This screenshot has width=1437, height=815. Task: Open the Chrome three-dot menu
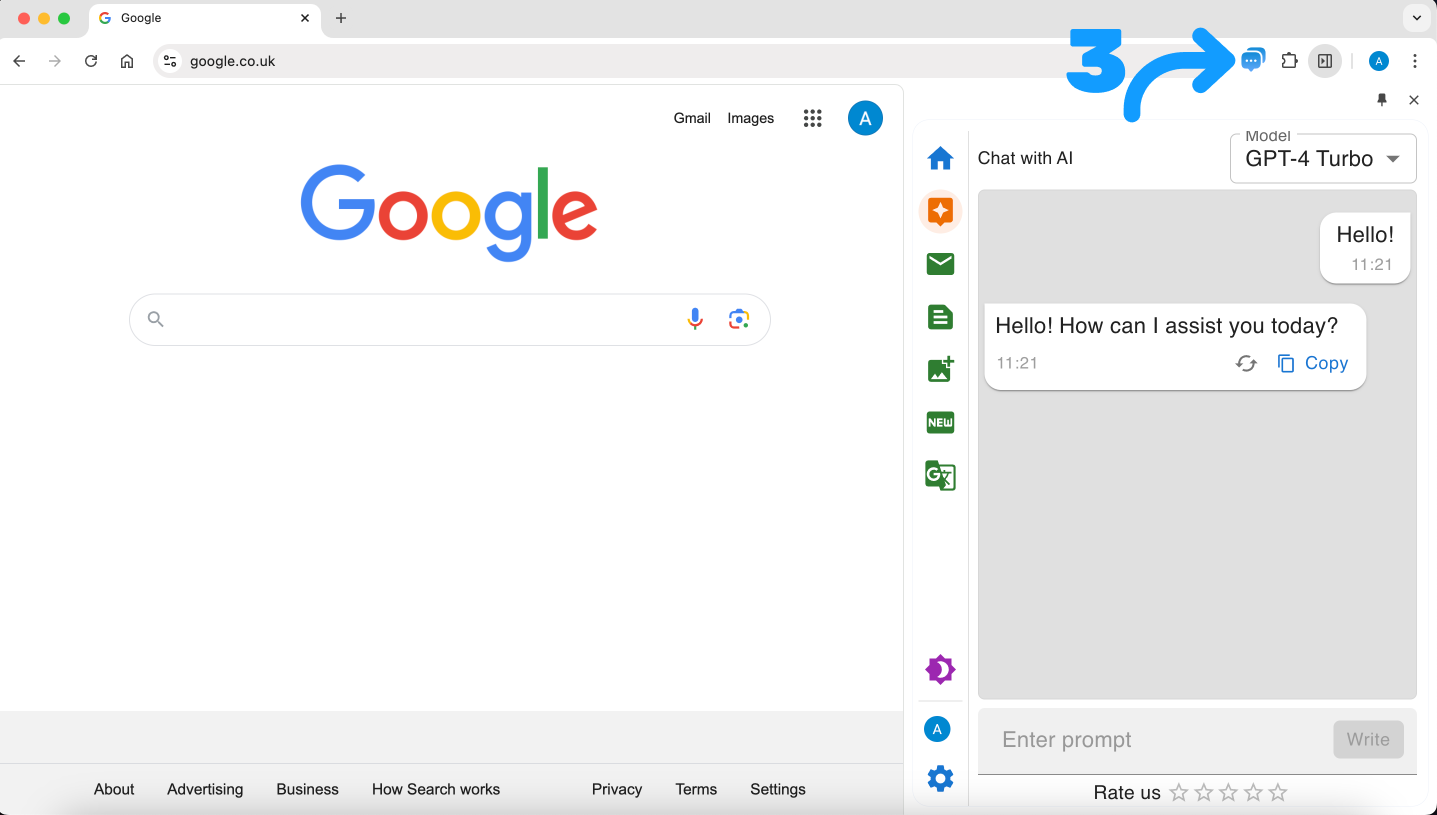(1414, 61)
